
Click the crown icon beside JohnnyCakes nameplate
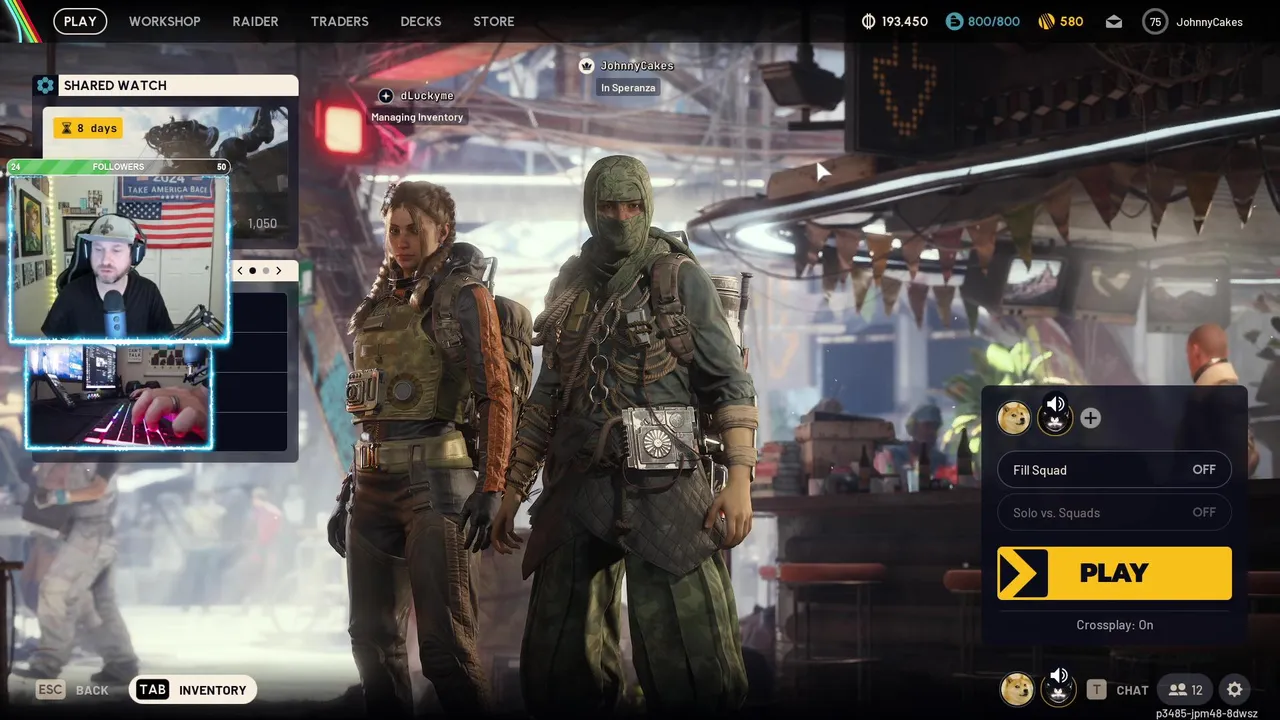(587, 65)
